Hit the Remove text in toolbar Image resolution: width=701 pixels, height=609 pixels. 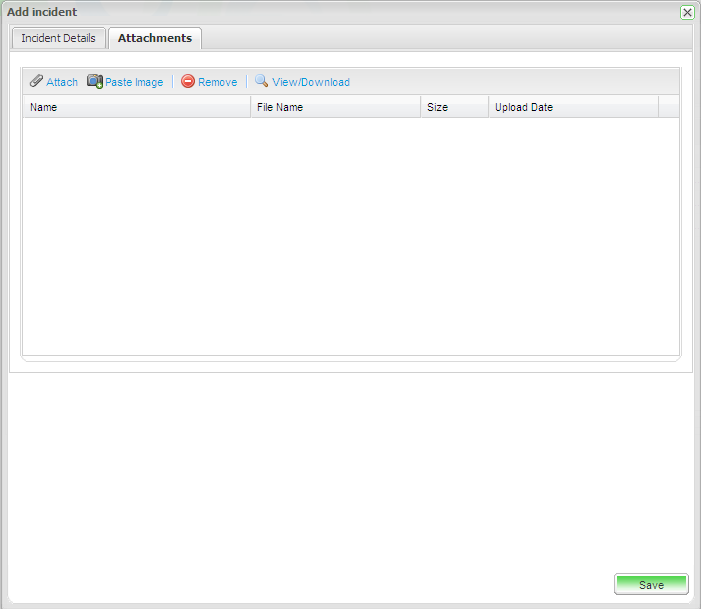coord(217,82)
